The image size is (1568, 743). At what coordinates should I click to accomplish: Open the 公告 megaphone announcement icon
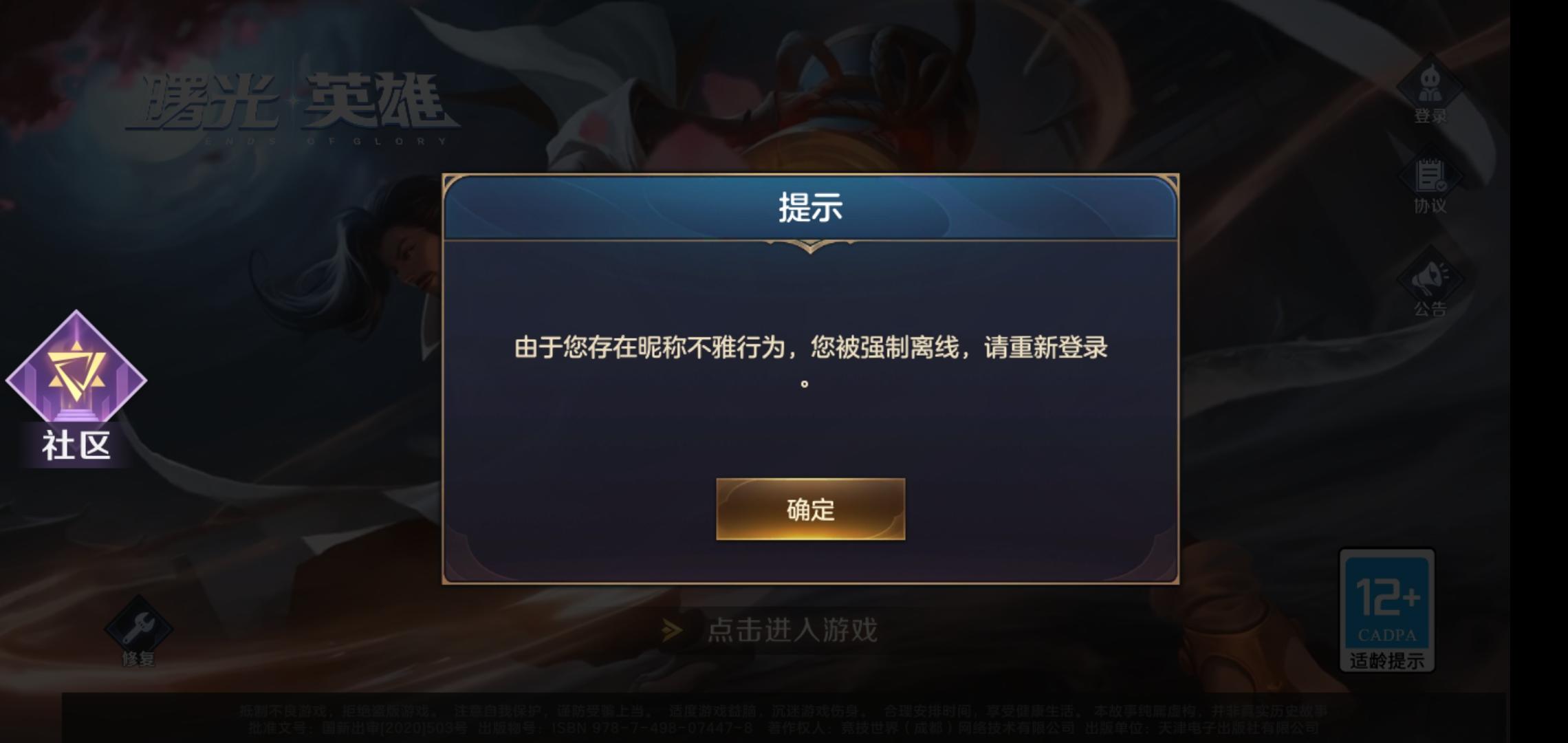pos(1430,277)
